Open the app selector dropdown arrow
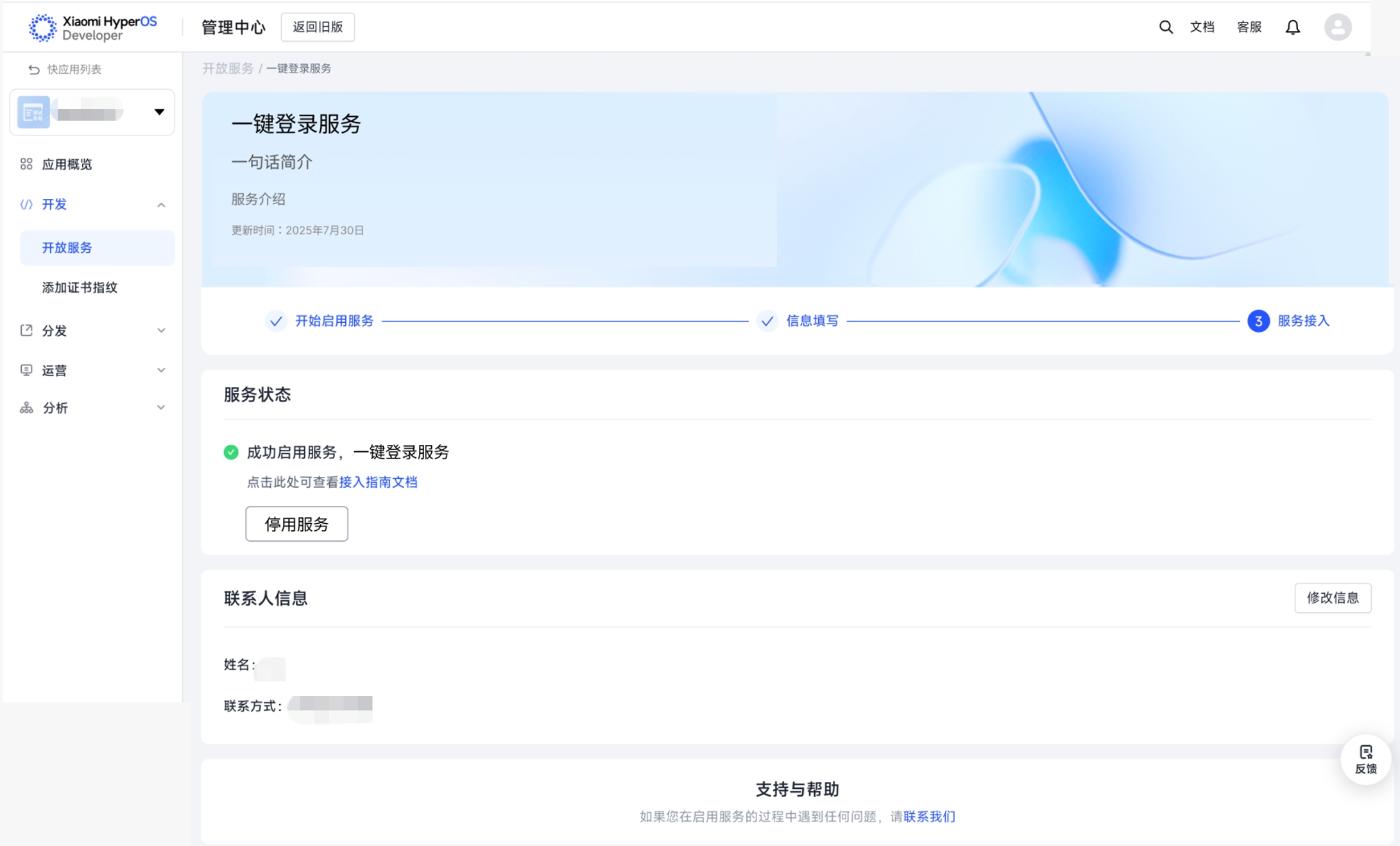The width and height of the screenshot is (1400, 846). (x=159, y=112)
